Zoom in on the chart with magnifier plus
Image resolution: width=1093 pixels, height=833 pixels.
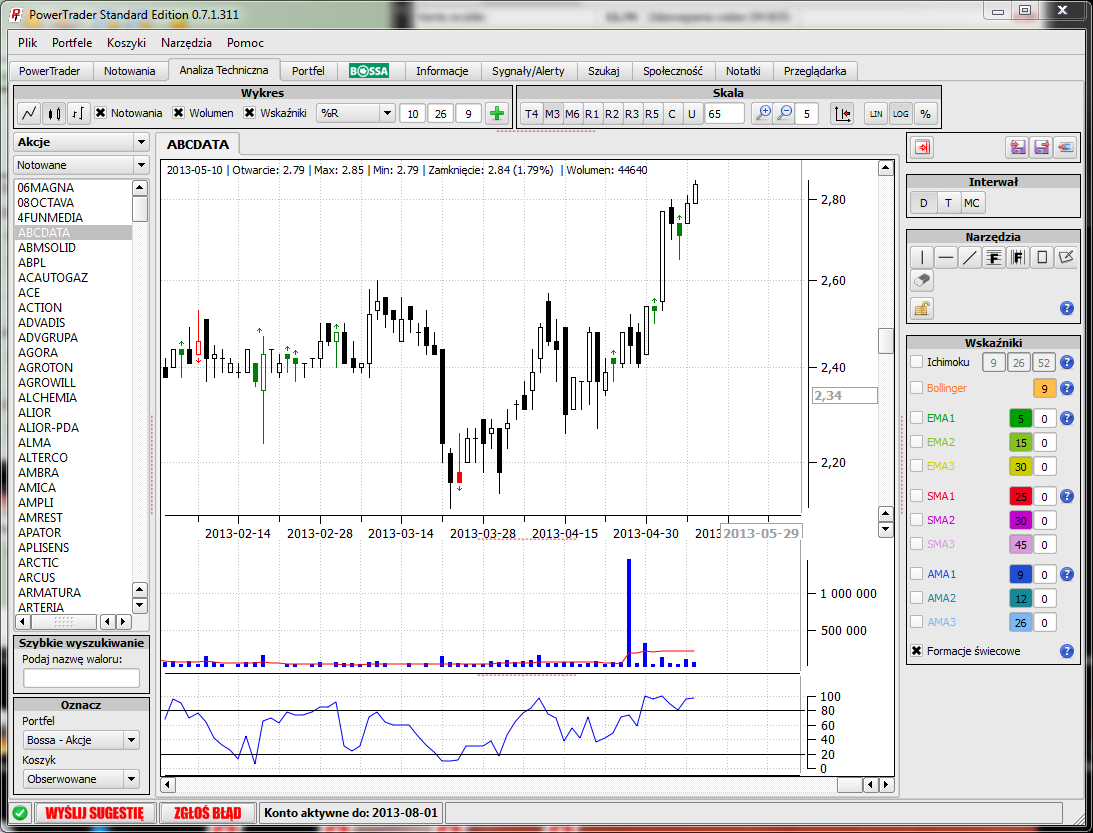click(763, 114)
